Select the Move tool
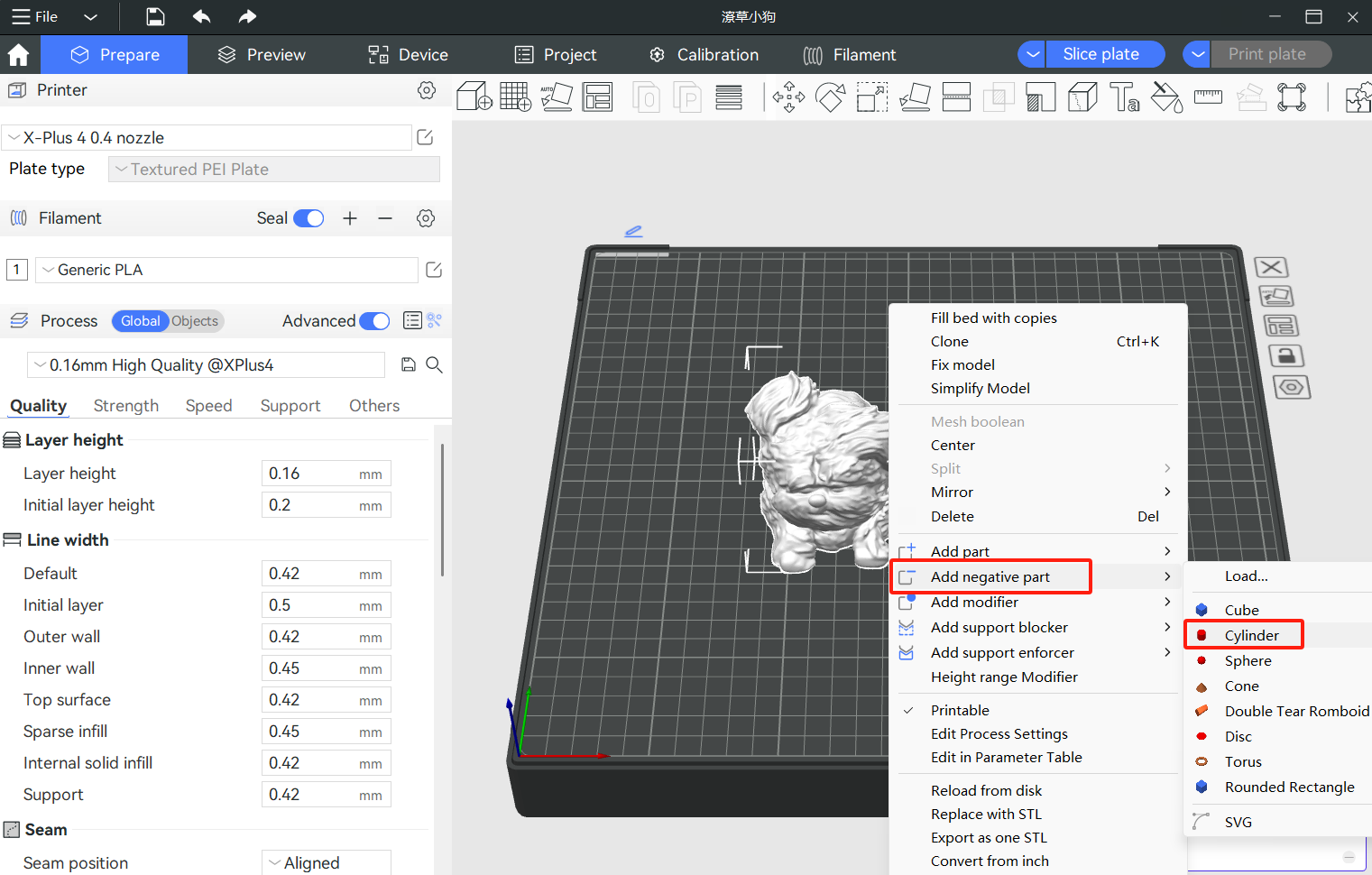Viewport: 1372px width, 875px height. [x=788, y=97]
